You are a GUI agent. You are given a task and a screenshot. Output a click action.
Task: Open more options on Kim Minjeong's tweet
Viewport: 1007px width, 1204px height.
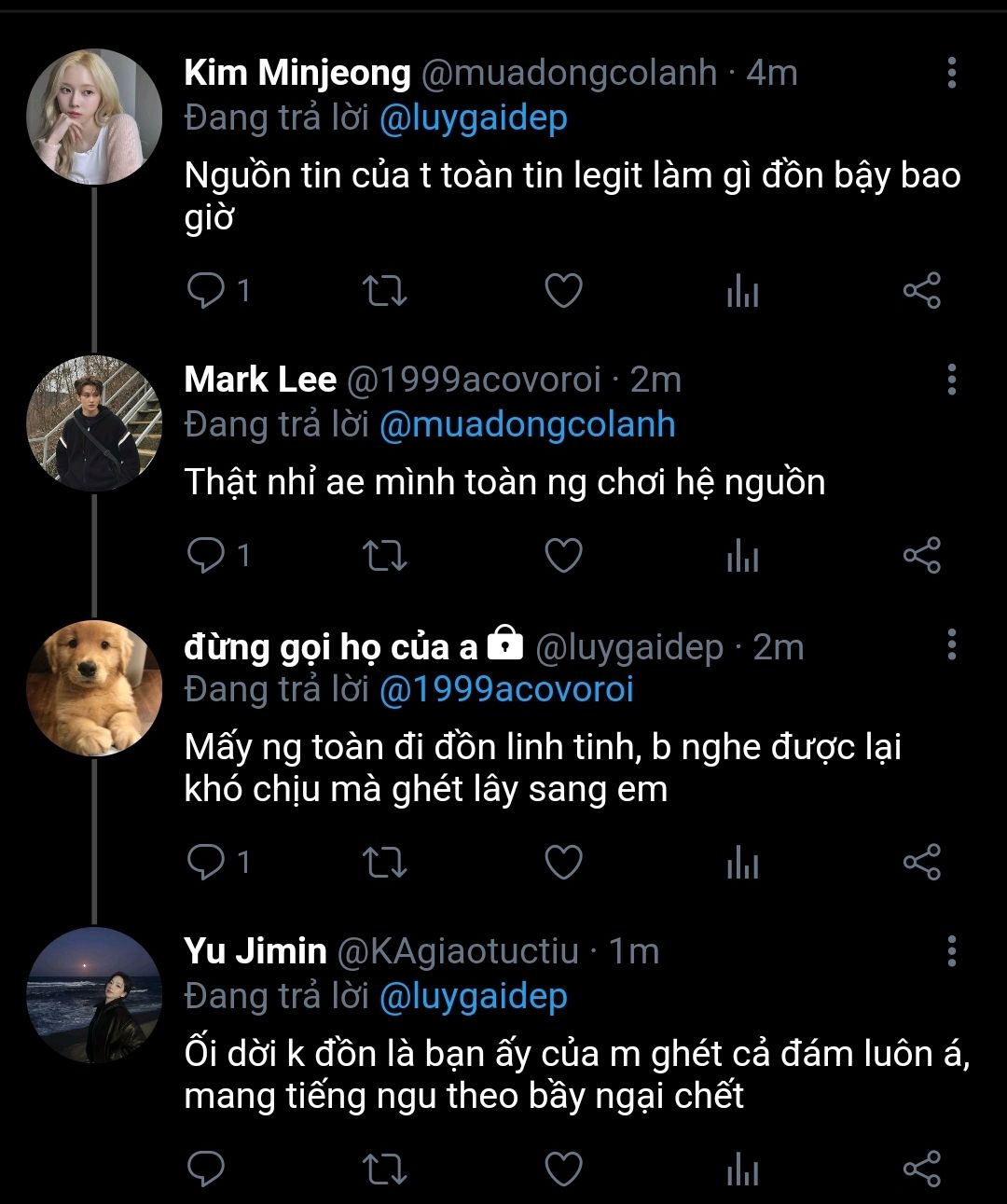(951, 72)
